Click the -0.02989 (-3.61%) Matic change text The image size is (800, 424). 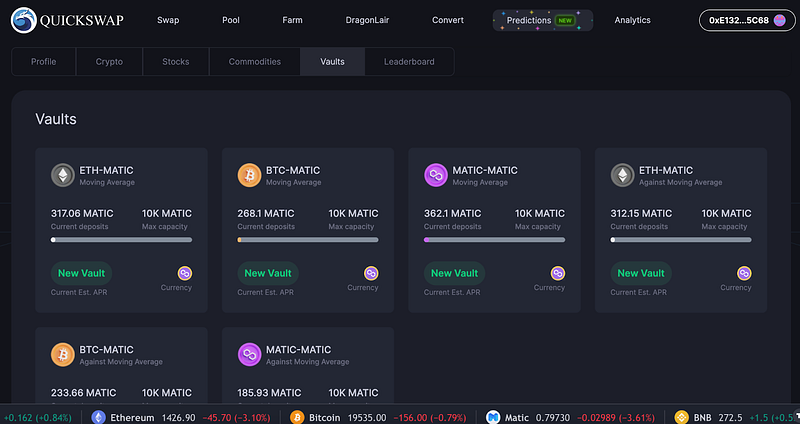tap(614, 418)
